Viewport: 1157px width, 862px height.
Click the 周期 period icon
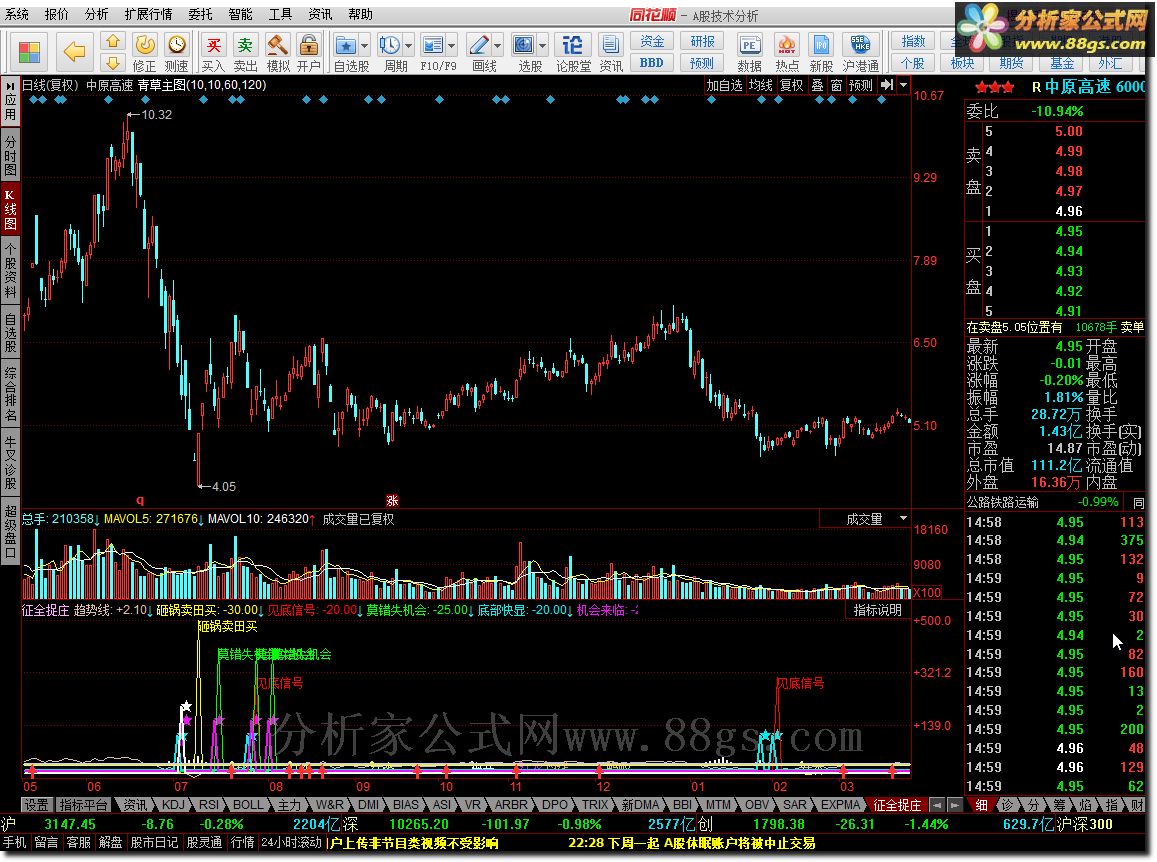tap(390, 46)
